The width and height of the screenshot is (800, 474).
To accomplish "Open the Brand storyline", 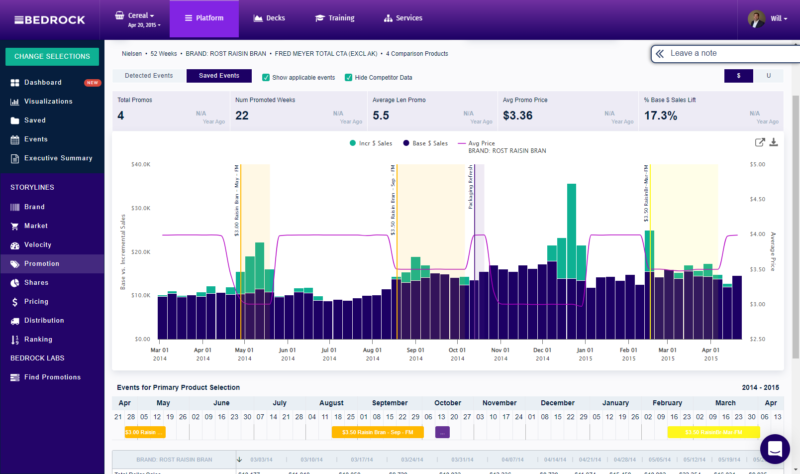I will (x=34, y=207).
